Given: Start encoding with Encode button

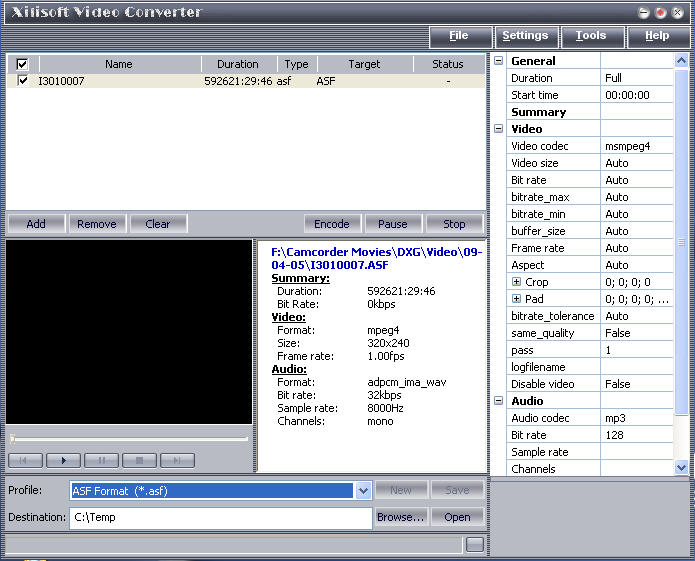Looking at the screenshot, I should tap(332, 224).
